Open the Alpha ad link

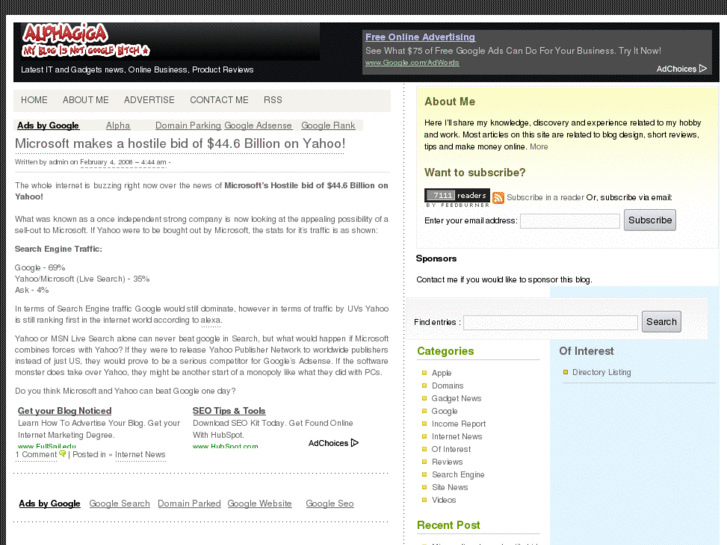[x=118, y=126]
